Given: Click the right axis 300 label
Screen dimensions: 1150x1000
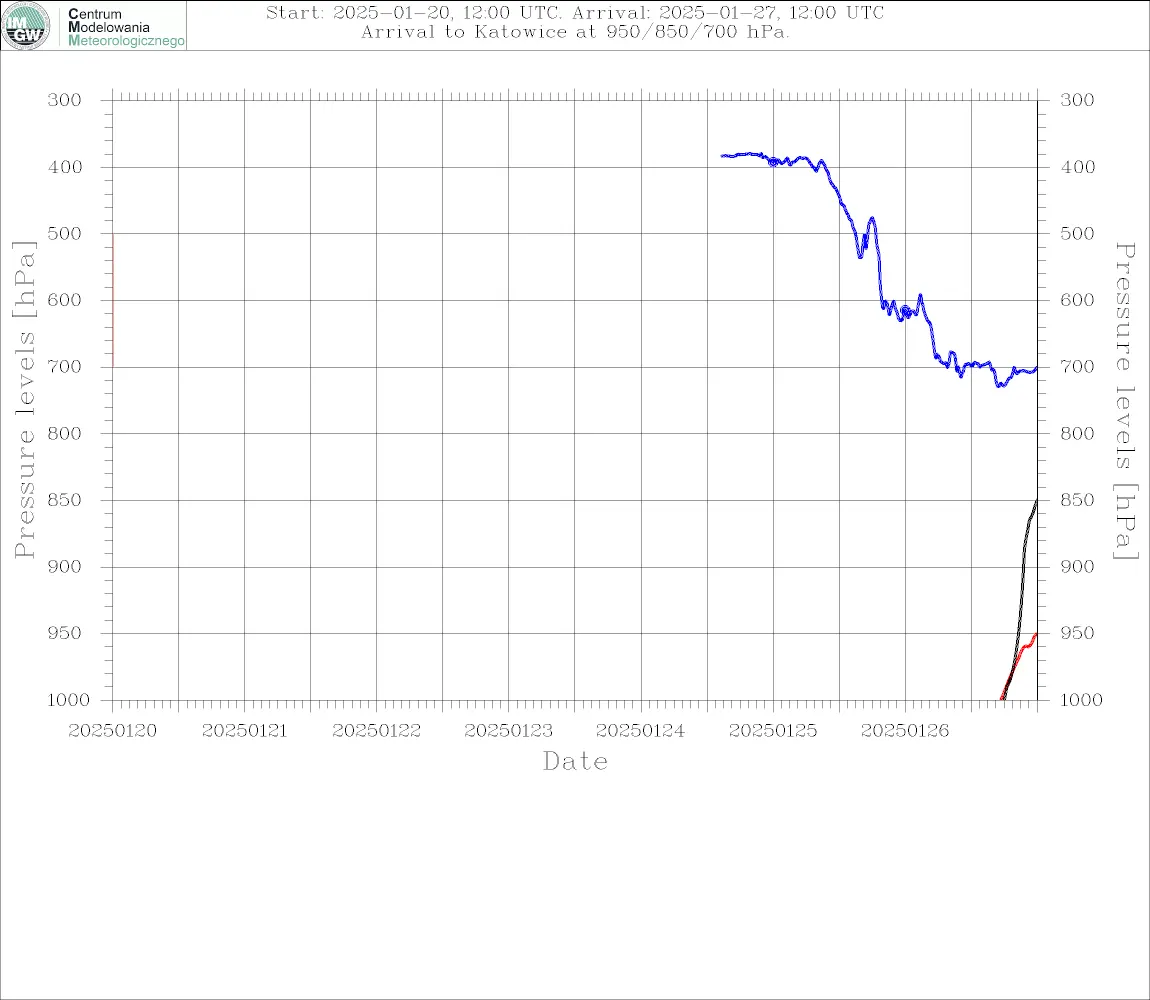Looking at the screenshot, I should 1077,100.
